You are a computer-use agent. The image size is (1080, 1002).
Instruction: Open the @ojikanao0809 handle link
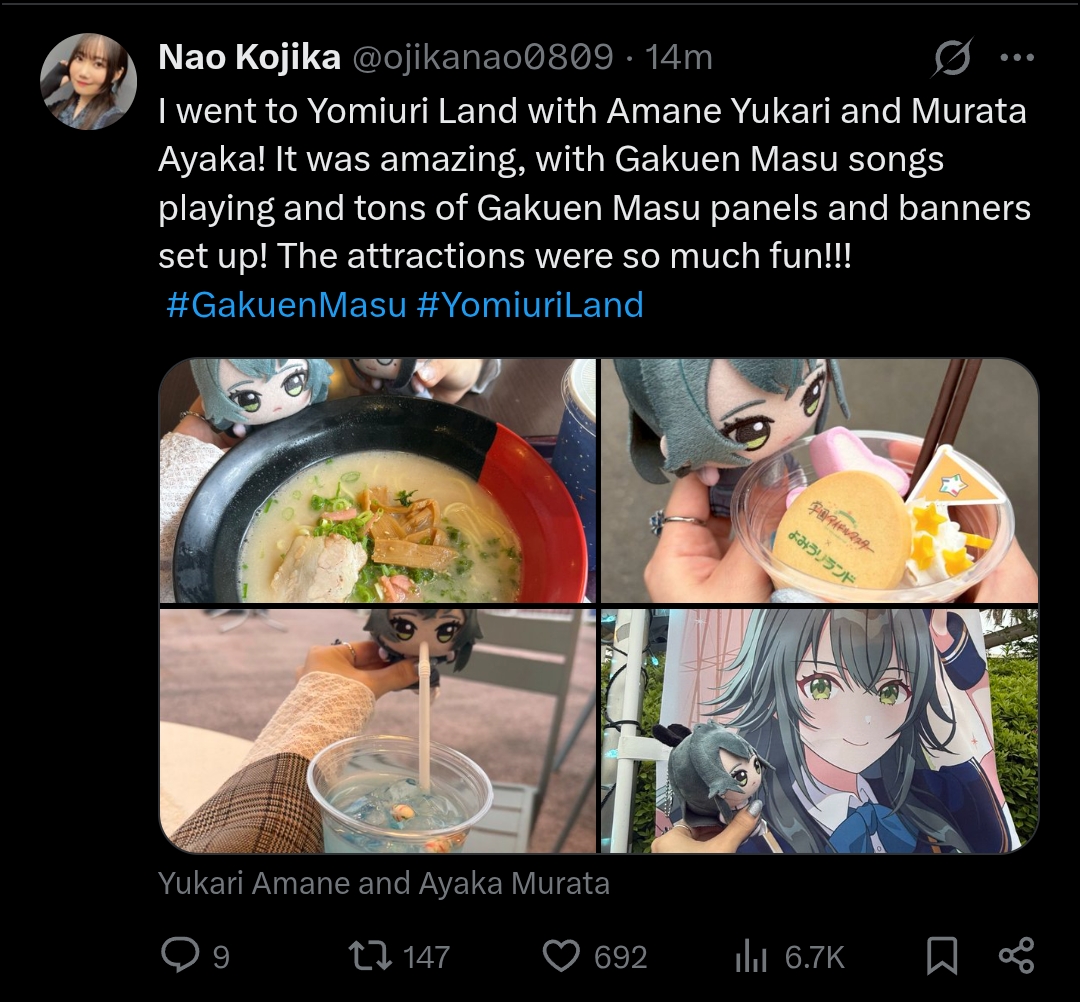(x=483, y=56)
